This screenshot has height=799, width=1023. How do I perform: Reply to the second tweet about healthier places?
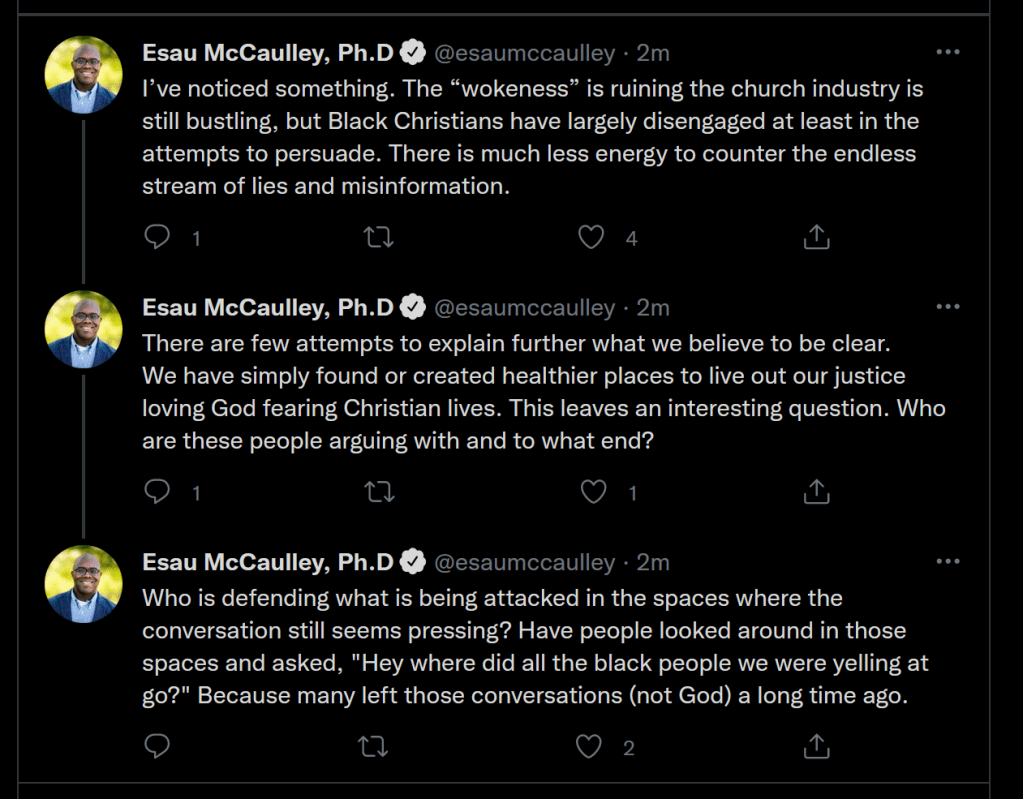coord(158,492)
